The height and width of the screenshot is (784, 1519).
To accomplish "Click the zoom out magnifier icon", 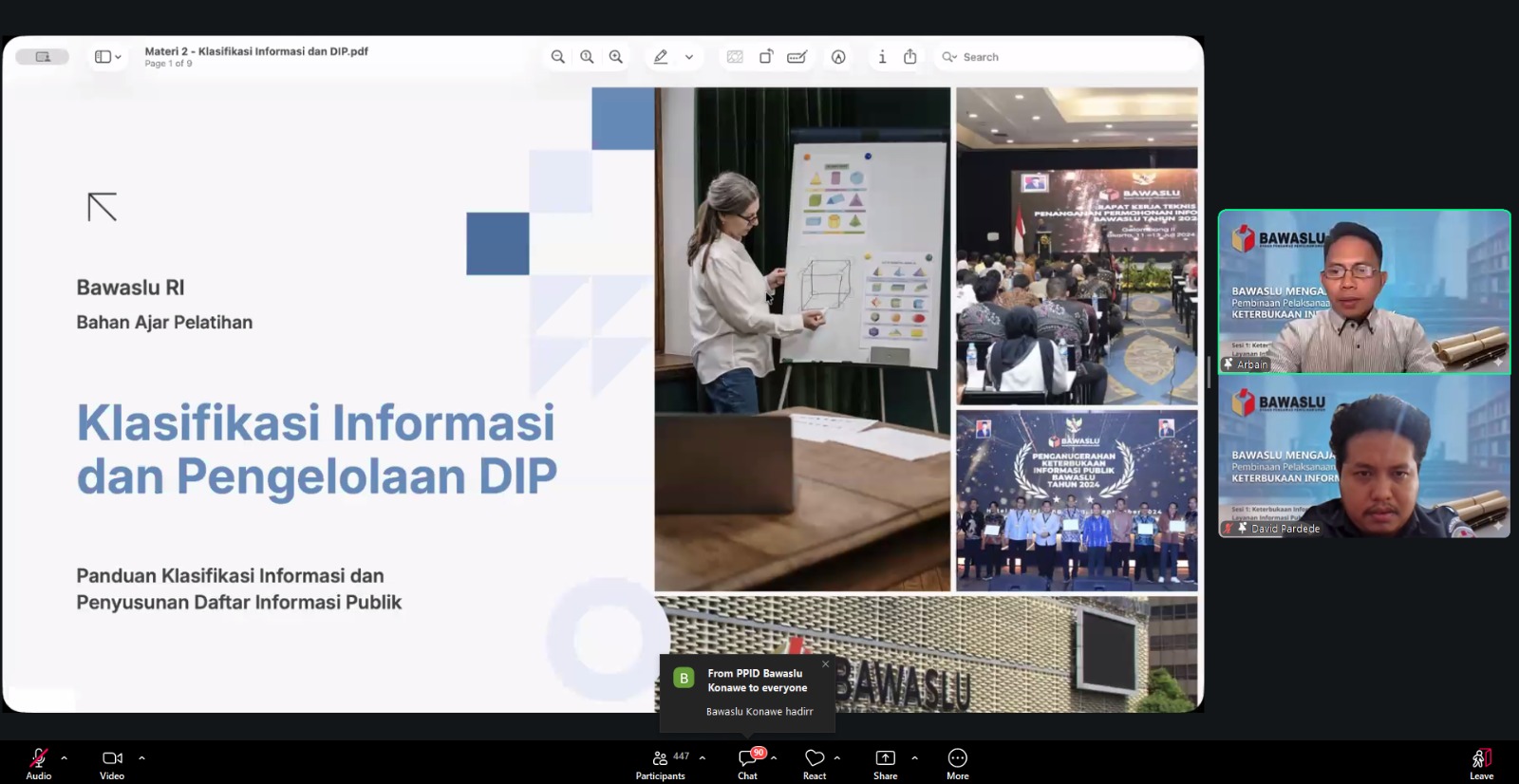I will [558, 57].
